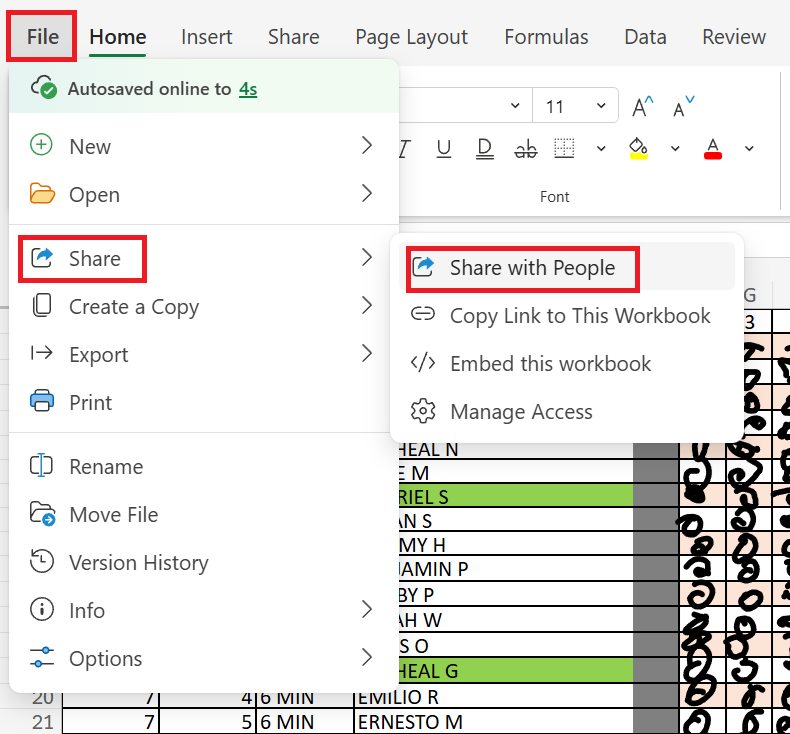The height and width of the screenshot is (734, 790).
Task: Open Manage Access settings
Action: coord(521,412)
